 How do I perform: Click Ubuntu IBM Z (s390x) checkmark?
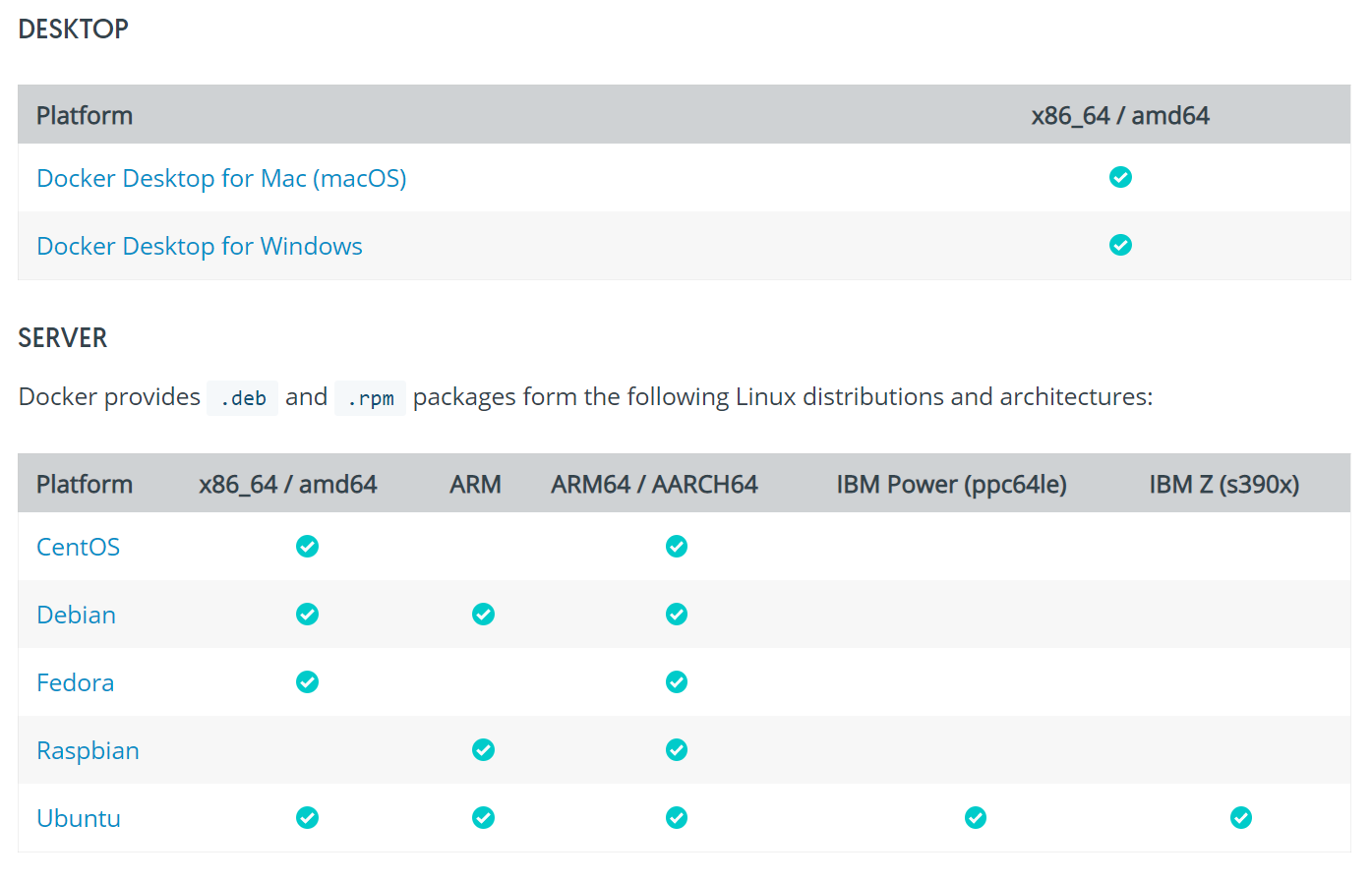click(1241, 817)
